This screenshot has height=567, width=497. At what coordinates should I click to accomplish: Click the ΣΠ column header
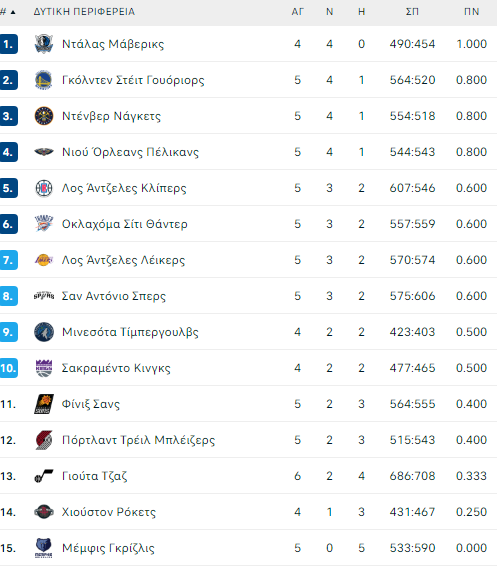(x=412, y=12)
